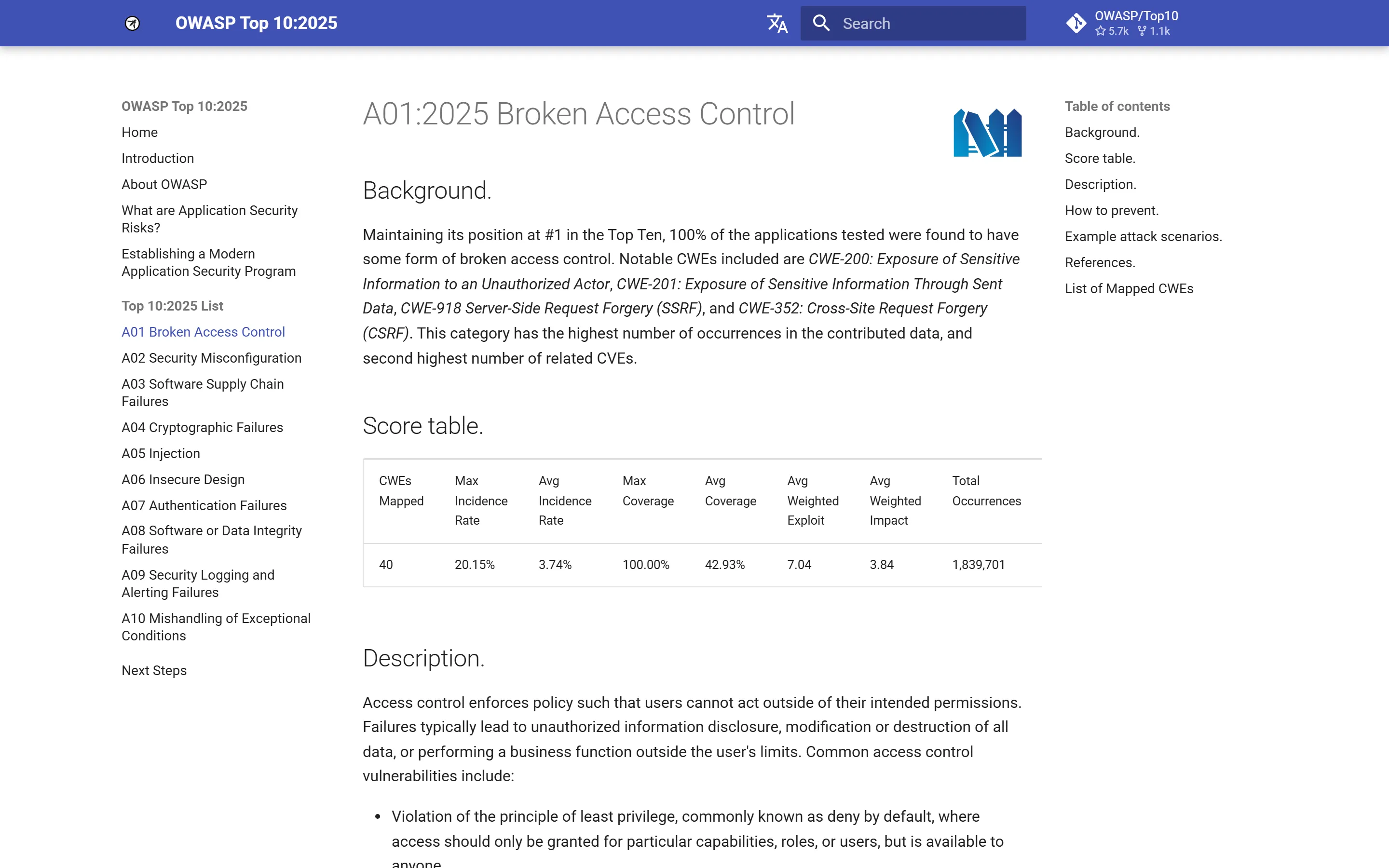This screenshot has width=1389, height=868.
Task: Select A01 Broken Access Control nav item
Action: point(203,332)
